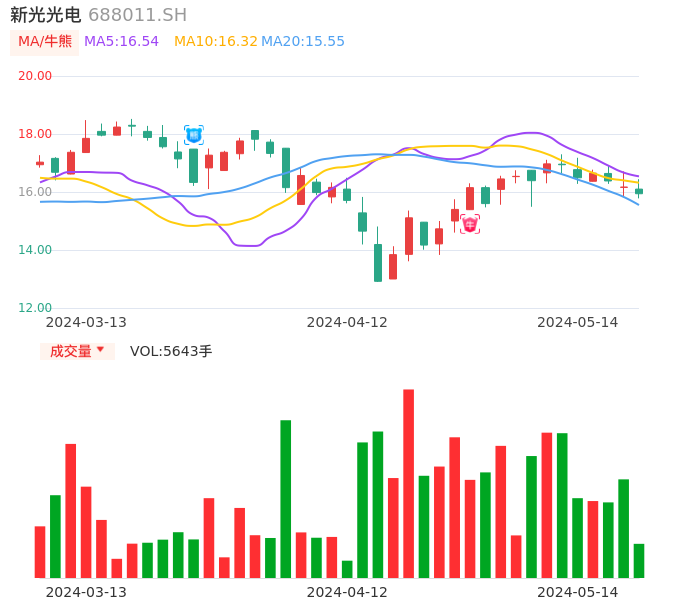Click the 2024-05-14 date under volume chart
This screenshot has width=686, height=606.
(578, 592)
